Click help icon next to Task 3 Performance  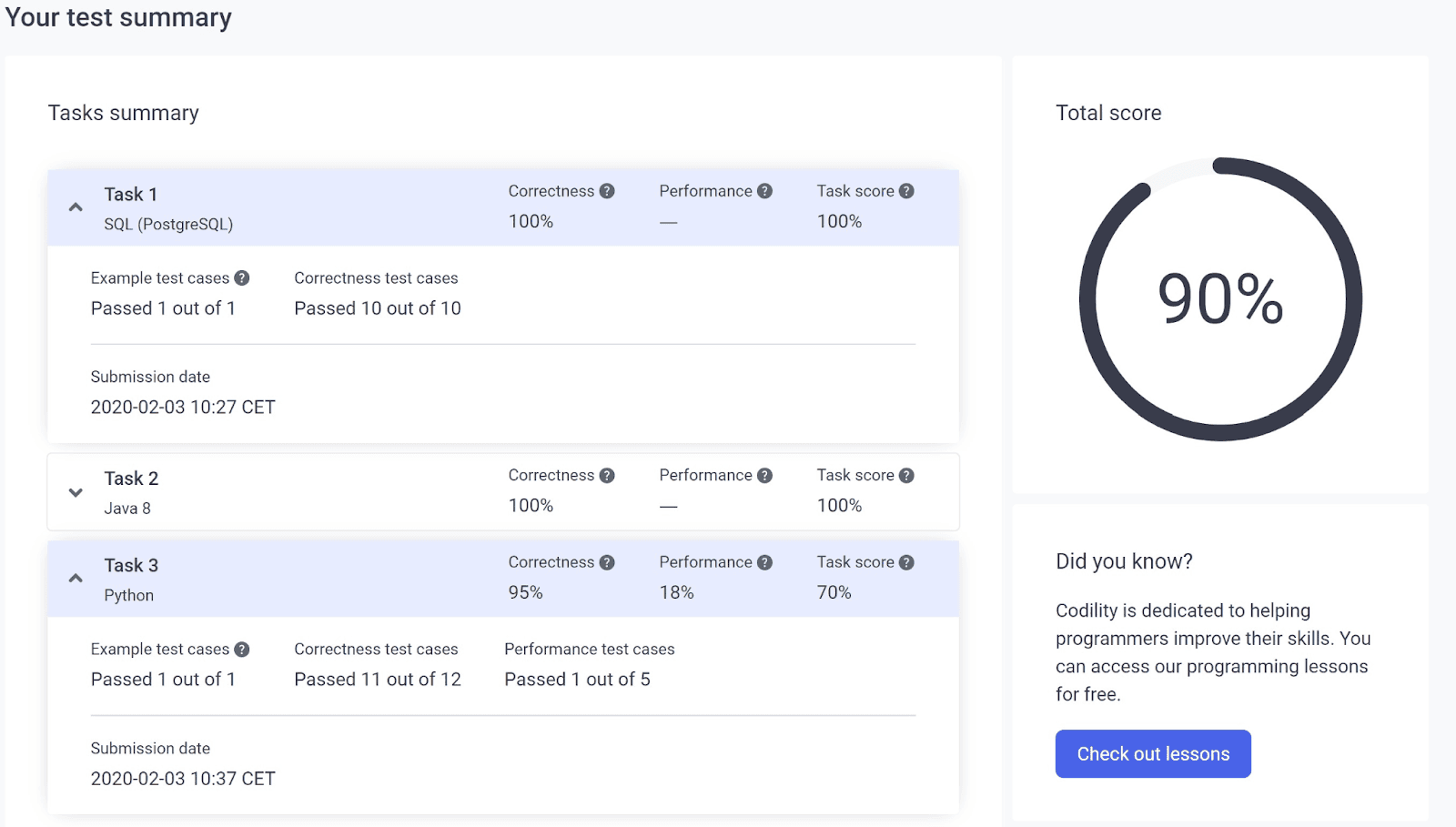[764, 563]
